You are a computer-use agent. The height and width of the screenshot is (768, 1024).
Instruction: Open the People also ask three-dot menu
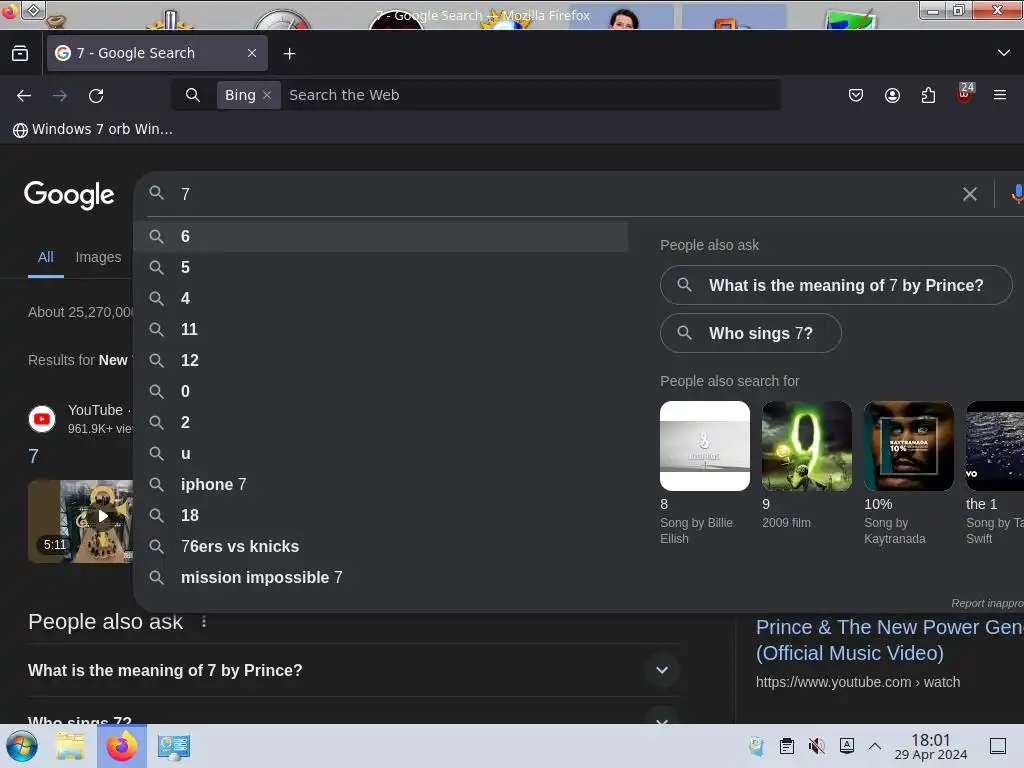coord(204,622)
